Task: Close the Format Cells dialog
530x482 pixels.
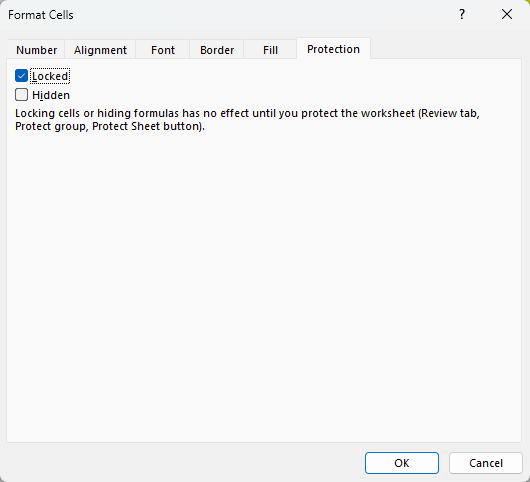Action: click(507, 15)
